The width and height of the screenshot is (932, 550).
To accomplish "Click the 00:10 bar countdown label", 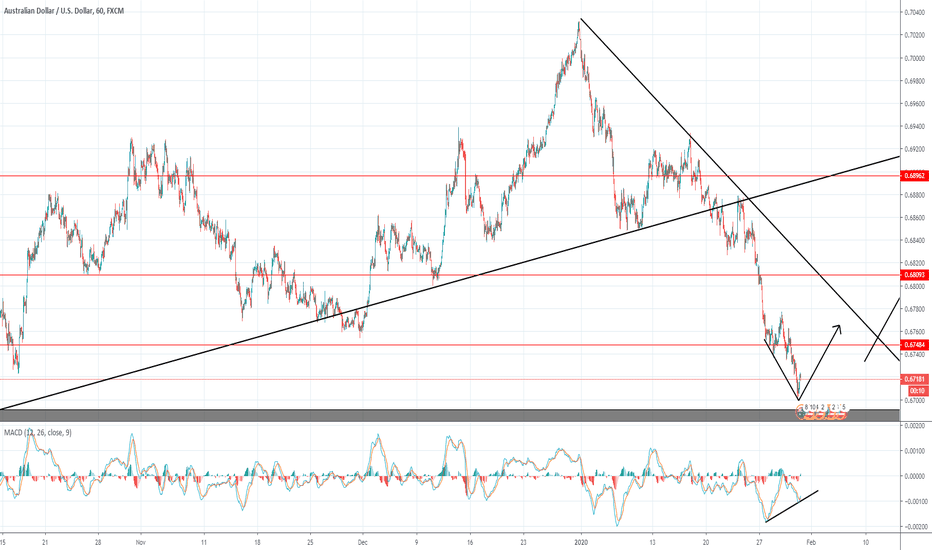I will point(917,391).
